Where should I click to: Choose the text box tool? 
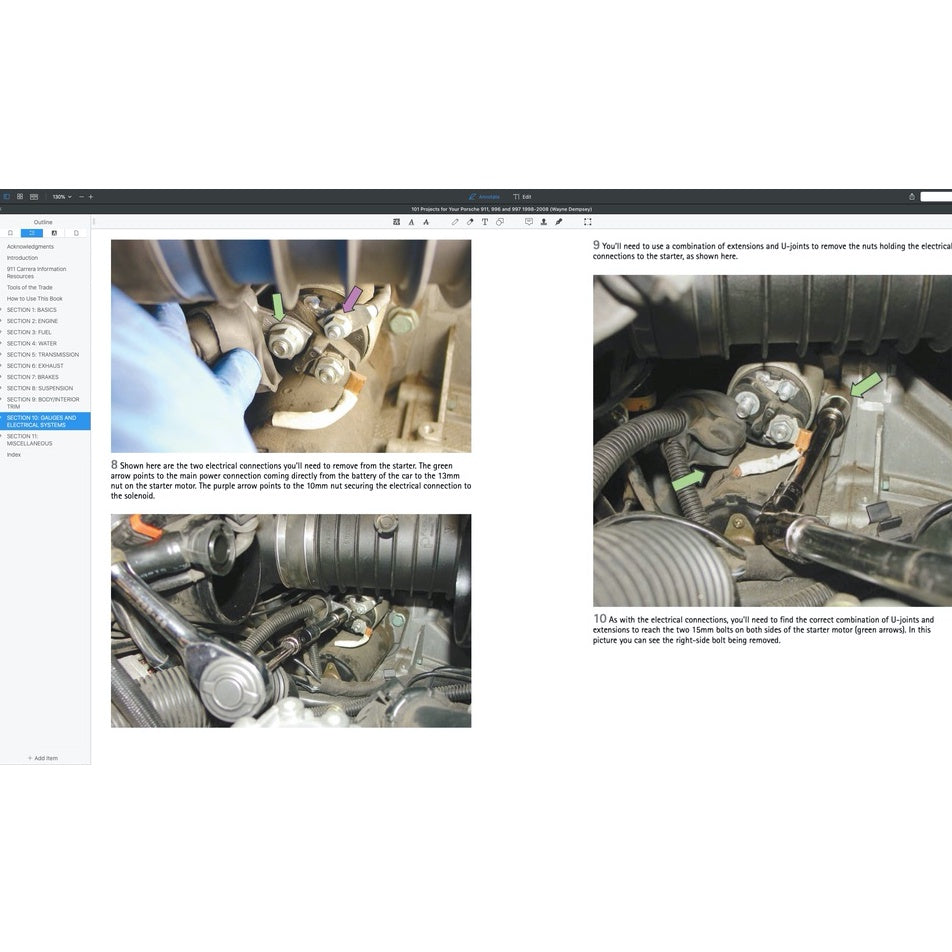tap(485, 222)
